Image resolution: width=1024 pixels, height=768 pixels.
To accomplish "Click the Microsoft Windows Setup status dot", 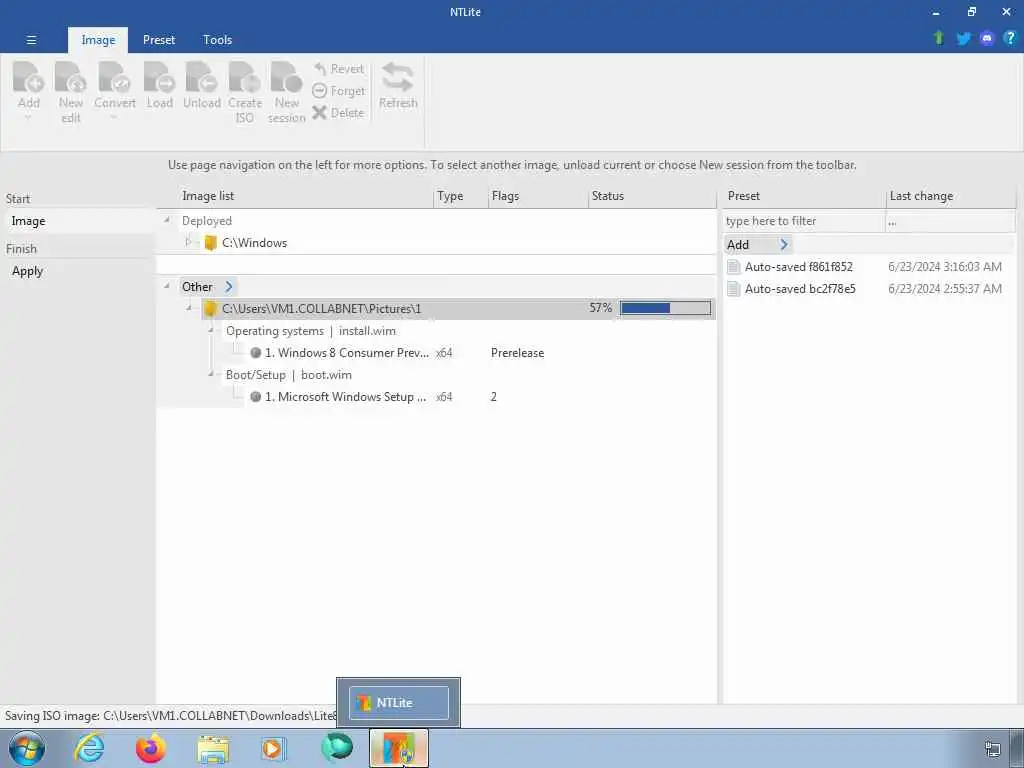I will pos(256,396).
